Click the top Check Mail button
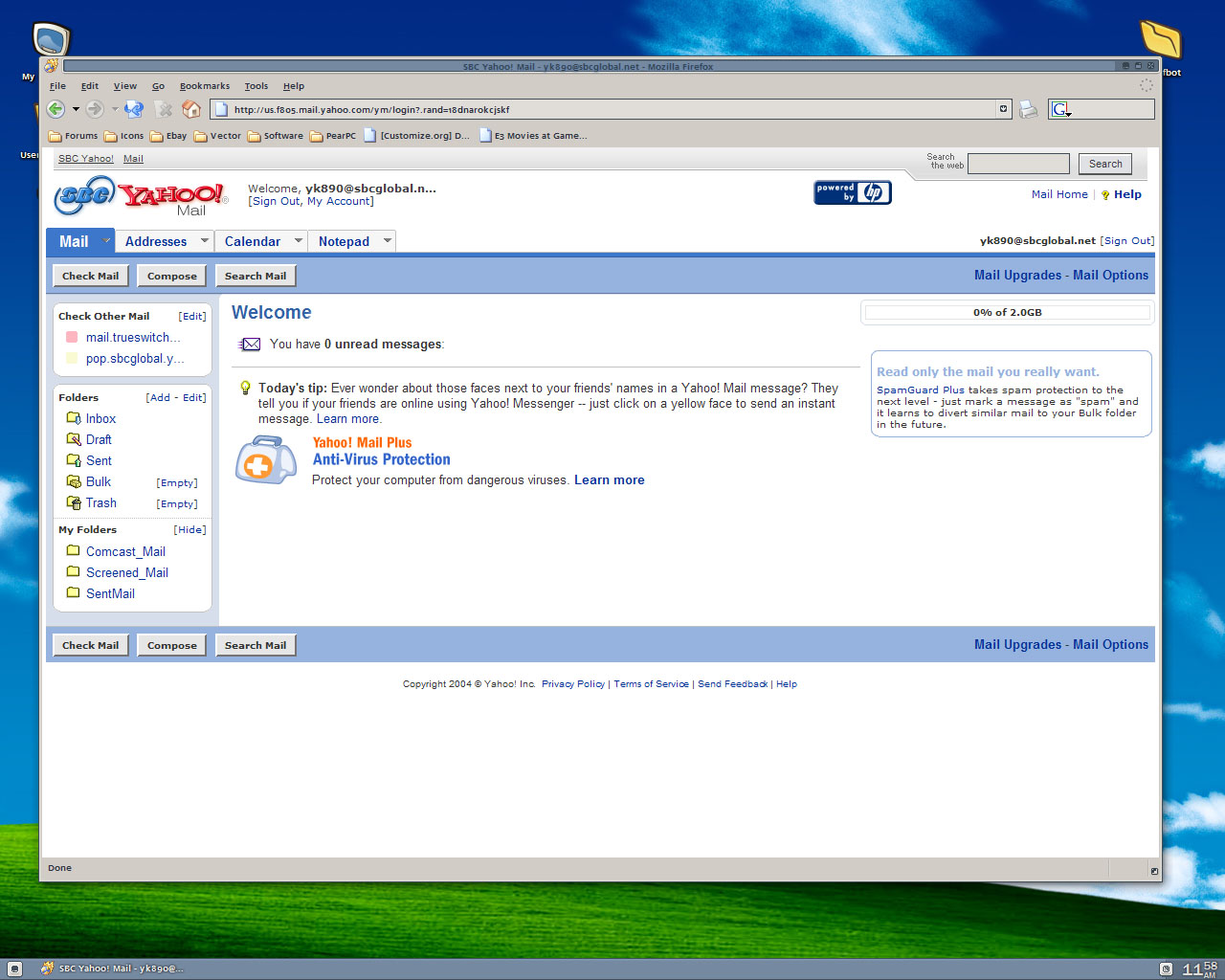This screenshot has height=980, width=1225. [91, 276]
